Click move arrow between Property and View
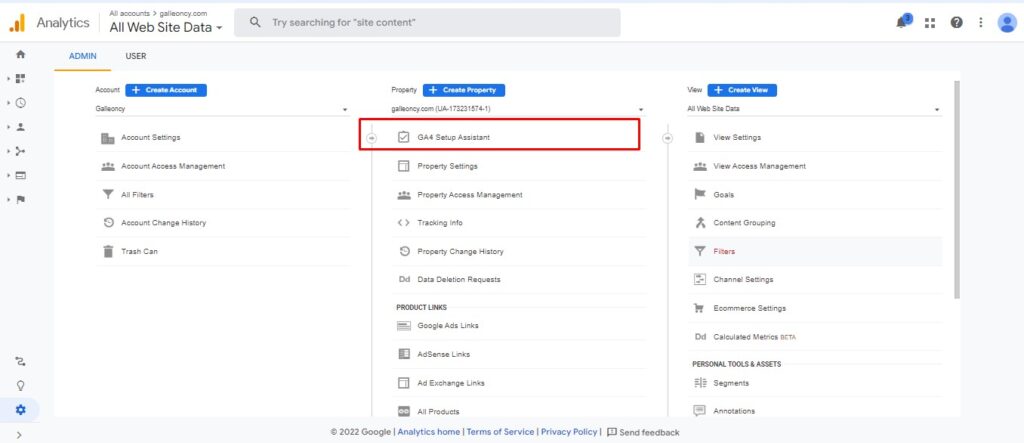Screen dimensions: 1024x443 click(x=667, y=138)
